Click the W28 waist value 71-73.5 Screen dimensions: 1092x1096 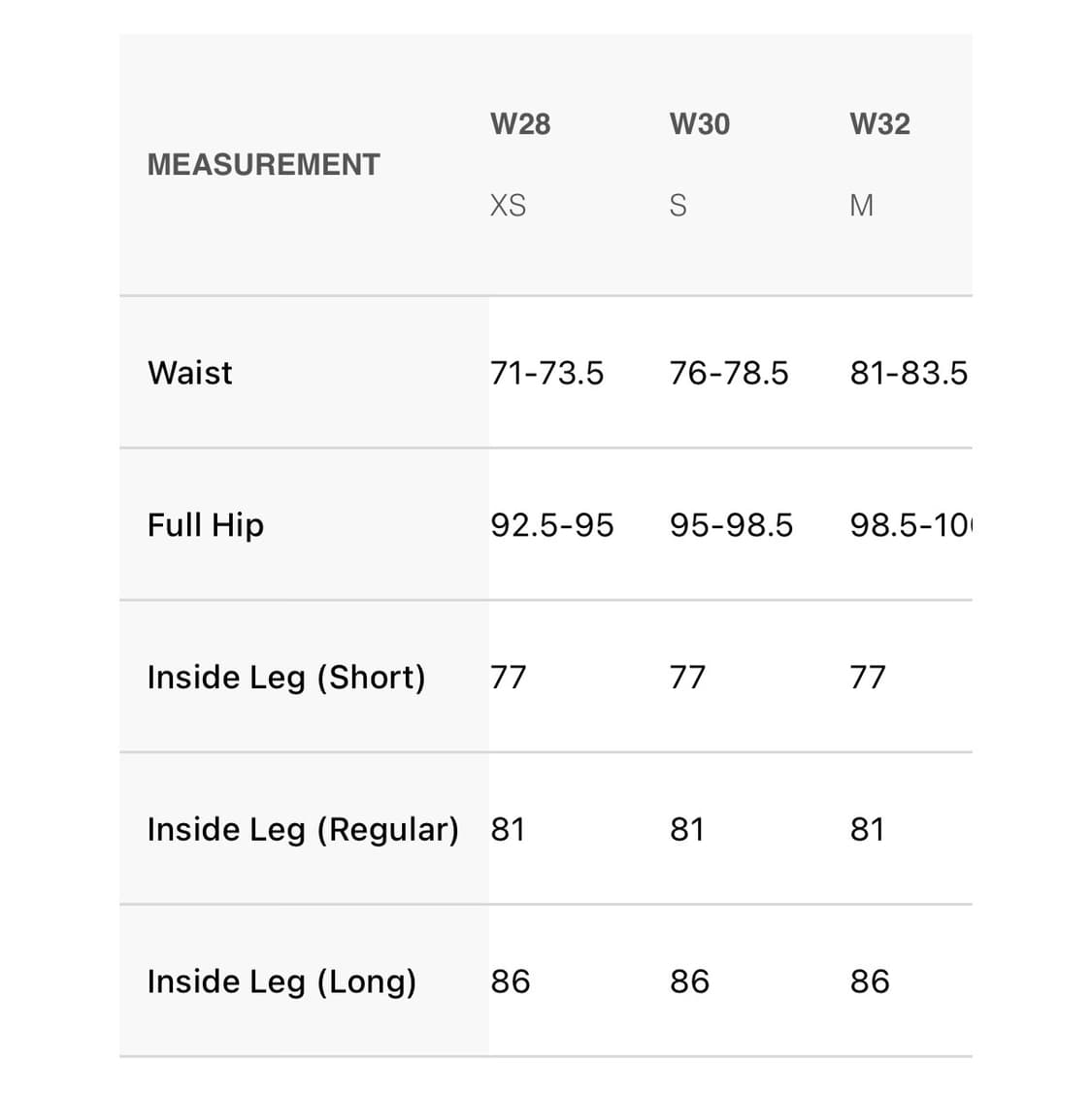pyautogui.click(x=546, y=373)
